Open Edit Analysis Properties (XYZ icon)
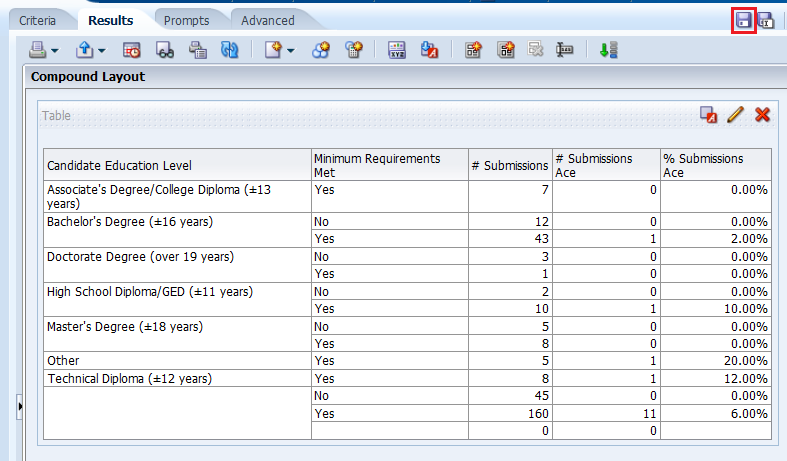The width and height of the screenshot is (787, 461). [x=397, y=50]
